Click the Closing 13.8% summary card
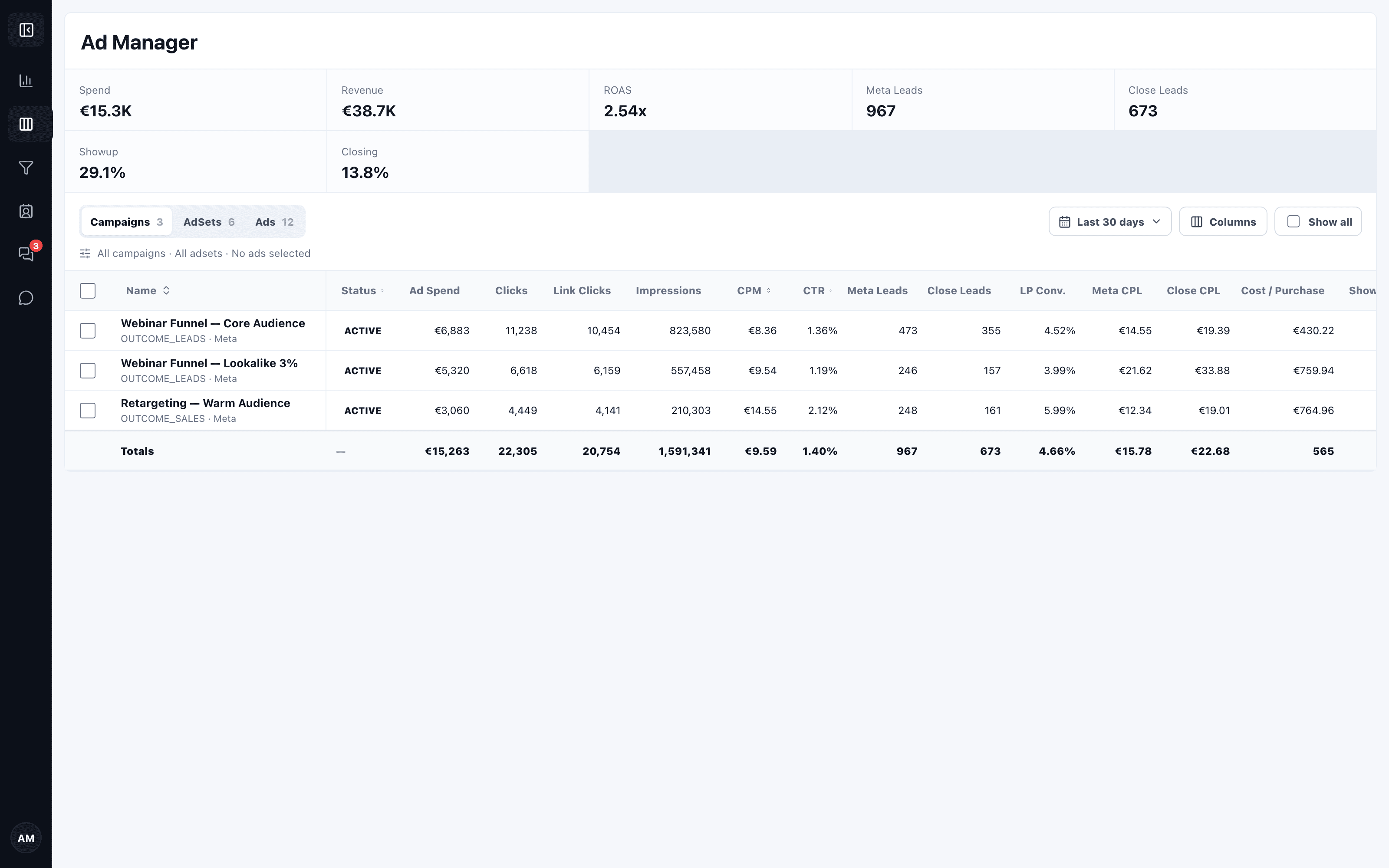The image size is (1389, 868). point(458,161)
